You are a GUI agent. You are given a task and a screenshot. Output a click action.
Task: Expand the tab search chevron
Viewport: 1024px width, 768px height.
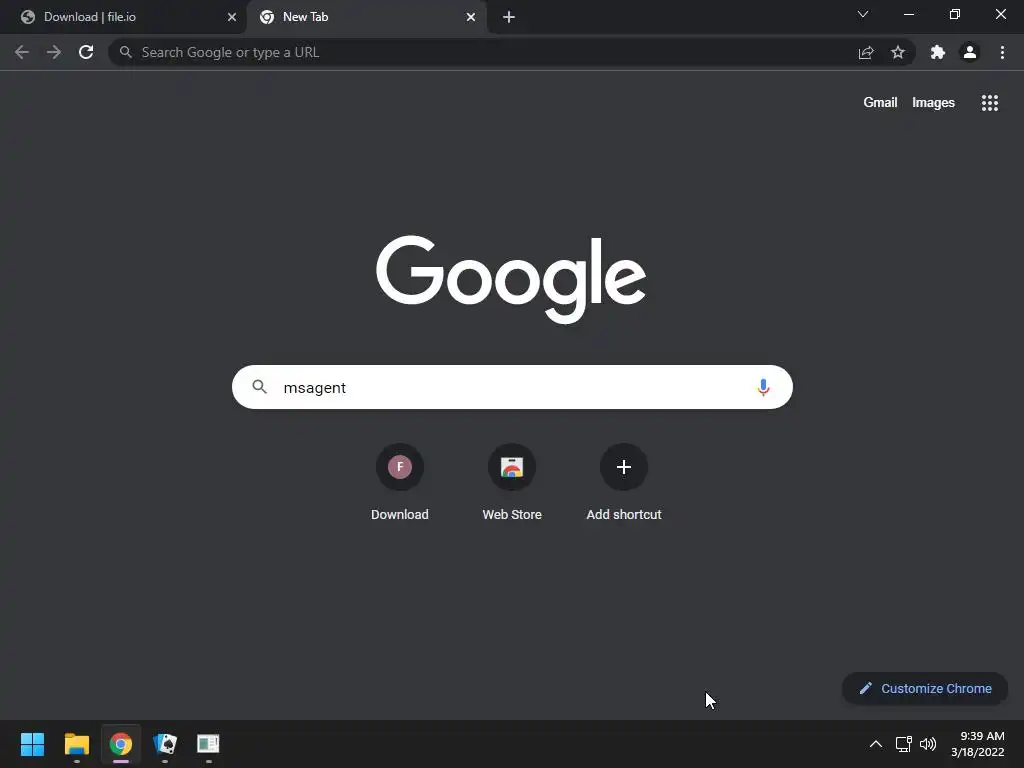click(863, 14)
